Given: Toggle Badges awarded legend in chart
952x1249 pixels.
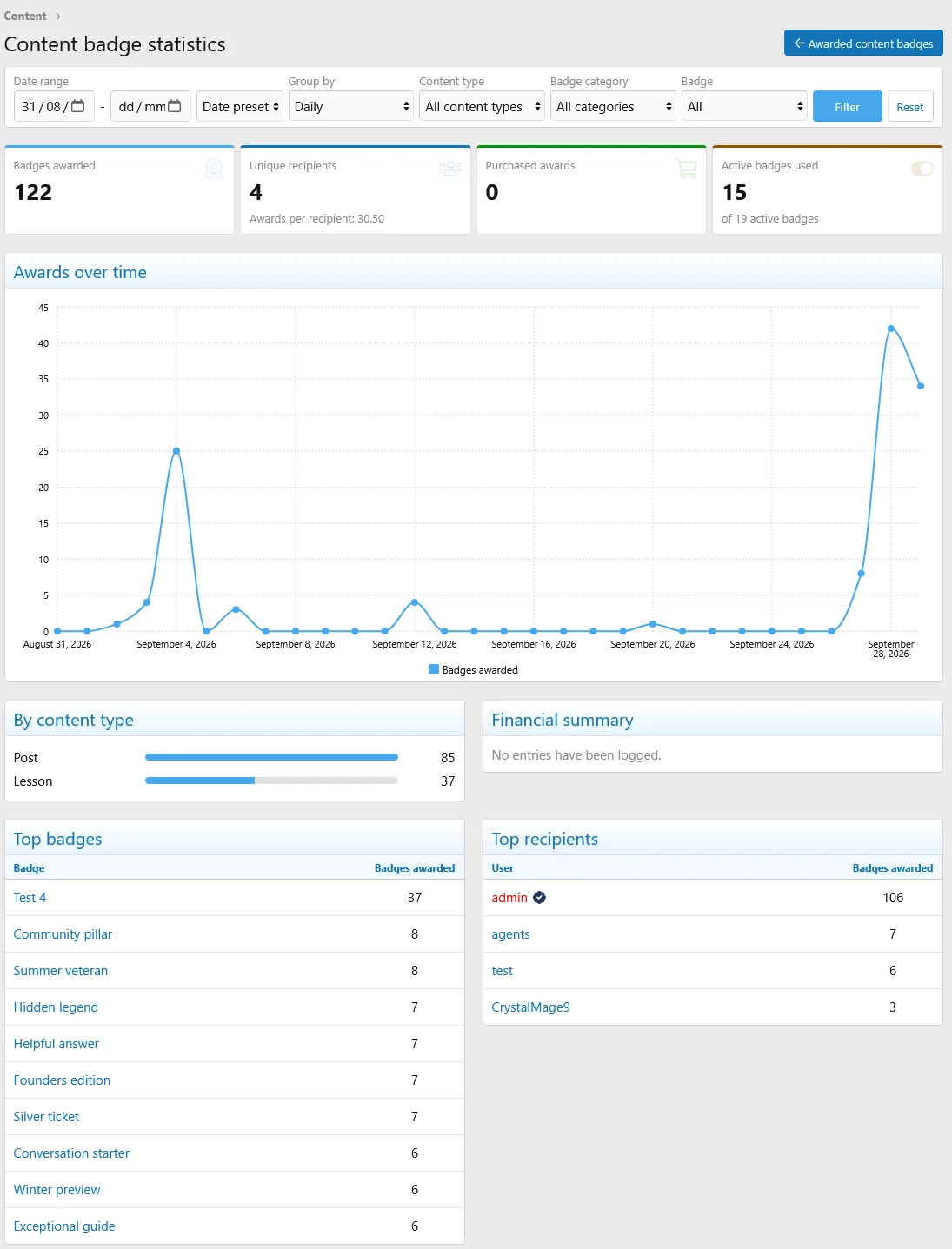Looking at the screenshot, I should [473, 670].
